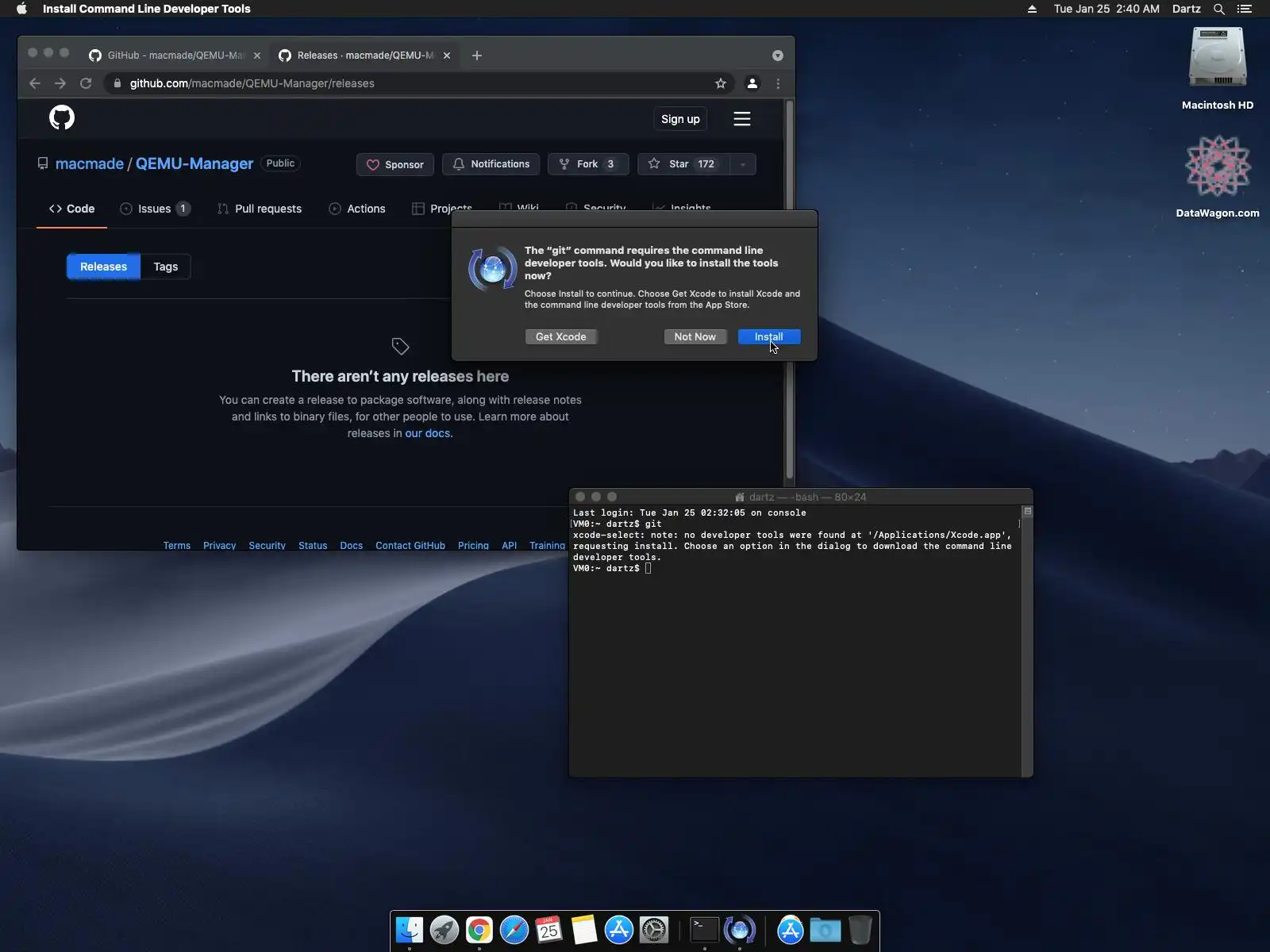The width and height of the screenshot is (1270, 952).
Task: Open Calendar from the Dock
Action: (549, 930)
